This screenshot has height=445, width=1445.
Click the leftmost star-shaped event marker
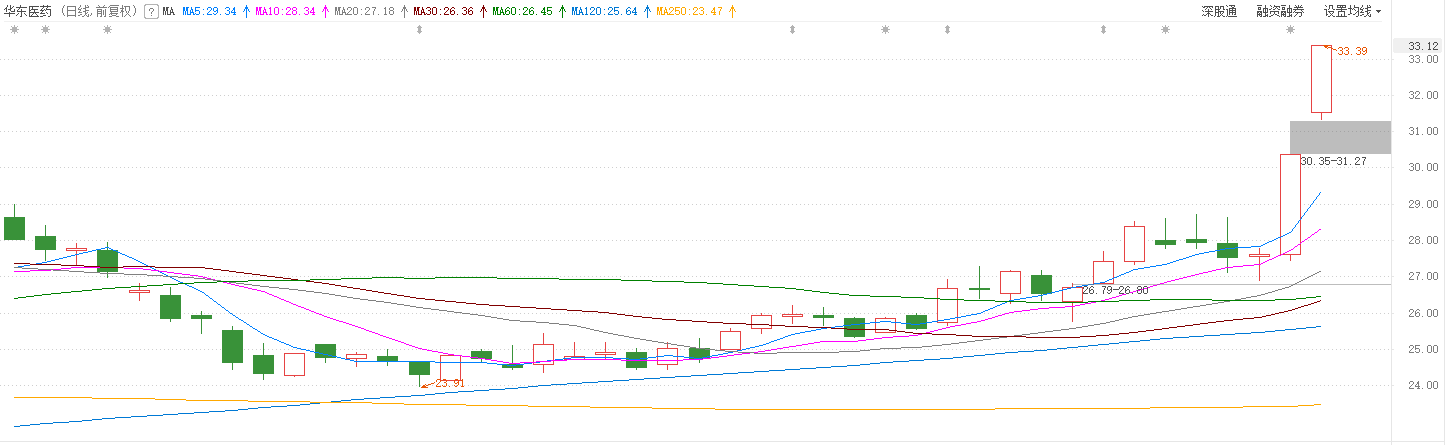14,30
